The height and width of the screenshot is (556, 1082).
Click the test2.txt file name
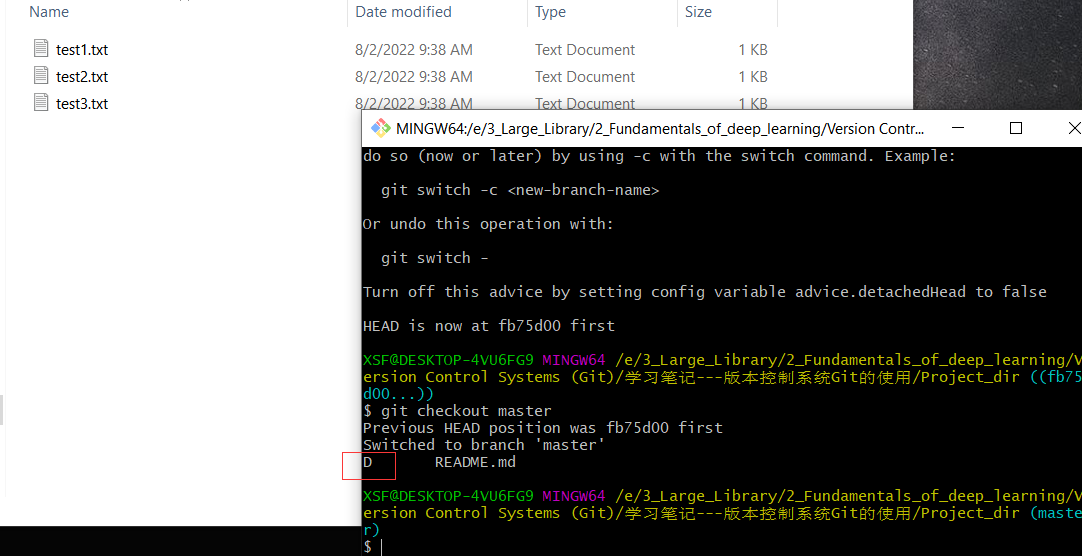(82, 77)
